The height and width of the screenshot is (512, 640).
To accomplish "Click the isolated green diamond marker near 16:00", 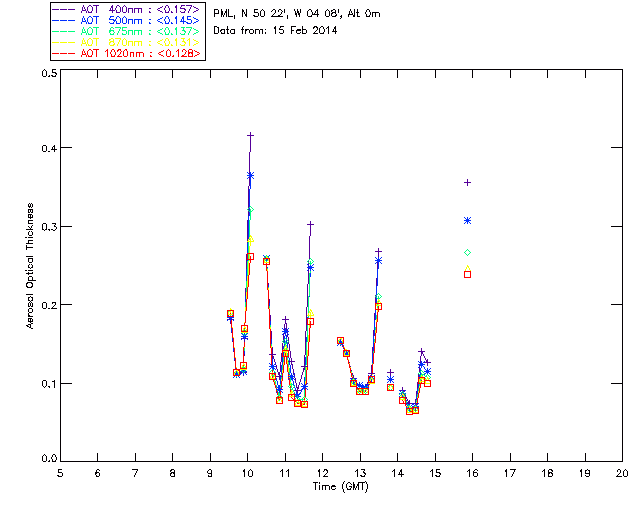I will point(467,252).
